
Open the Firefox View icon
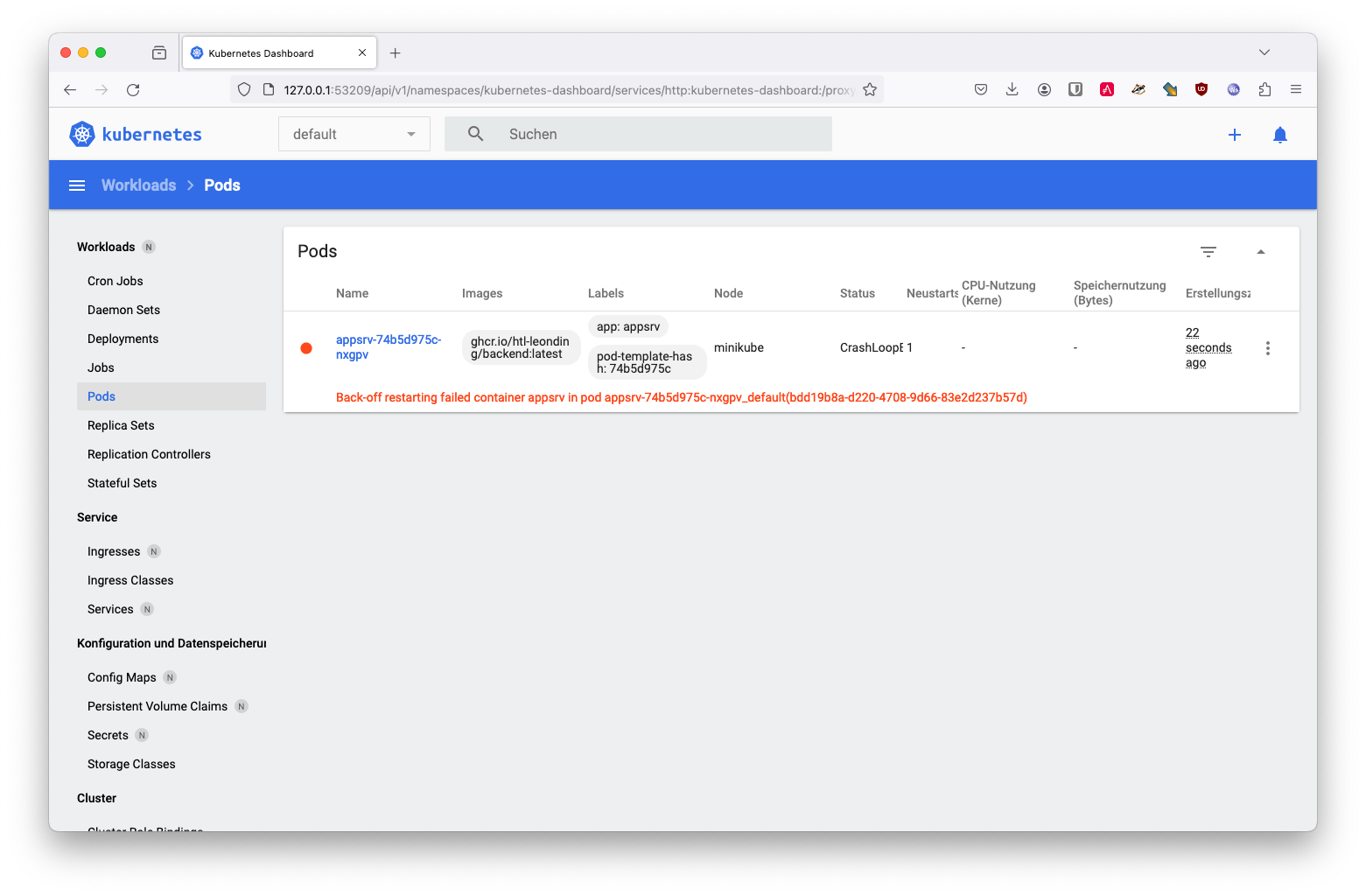tap(159, 52)
